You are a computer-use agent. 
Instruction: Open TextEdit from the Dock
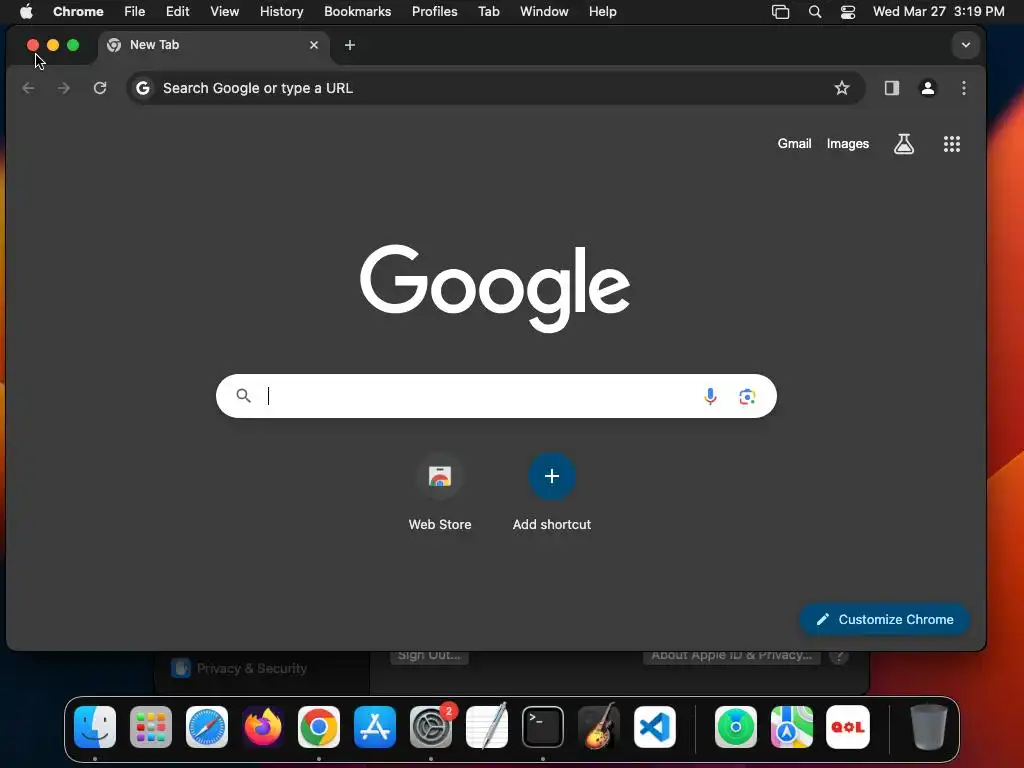[487, 727]
